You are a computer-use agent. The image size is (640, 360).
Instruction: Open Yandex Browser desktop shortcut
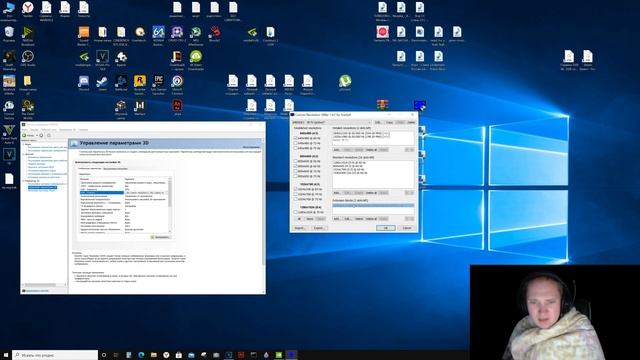click(x=27, y=8)
